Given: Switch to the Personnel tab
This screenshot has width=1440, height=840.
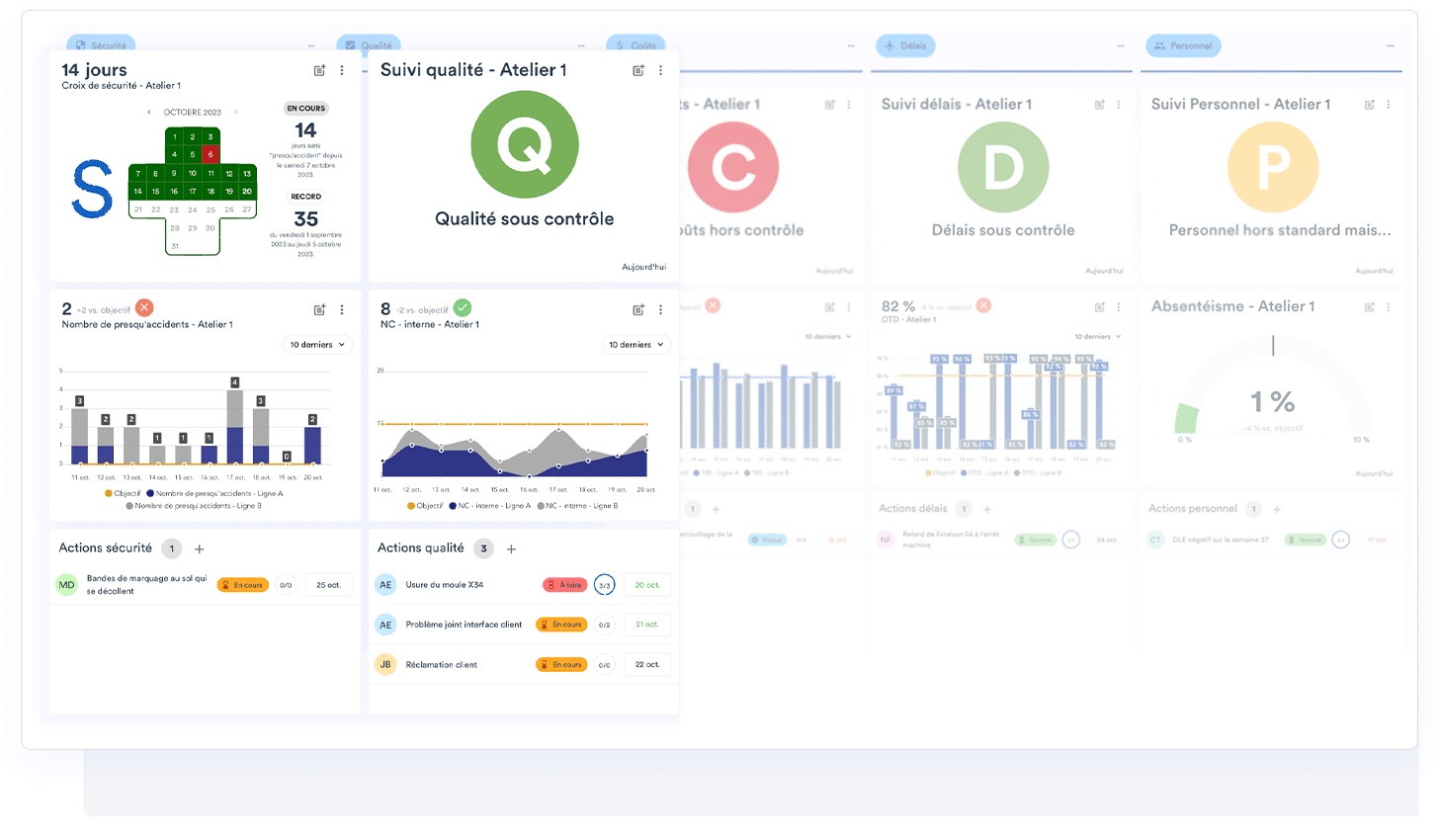Looking at the screenshot, I should [1183, 44].
